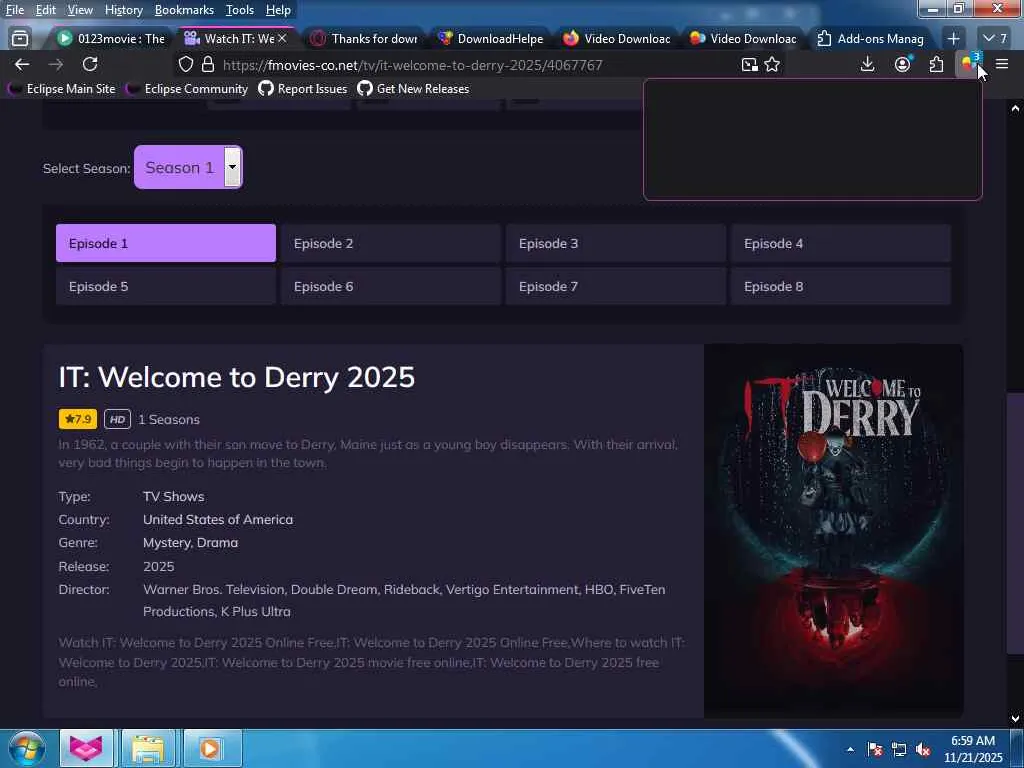This screenshot has height=768, width=1024.
Task: Open the Help menu
Action: [x=278, y=10]
